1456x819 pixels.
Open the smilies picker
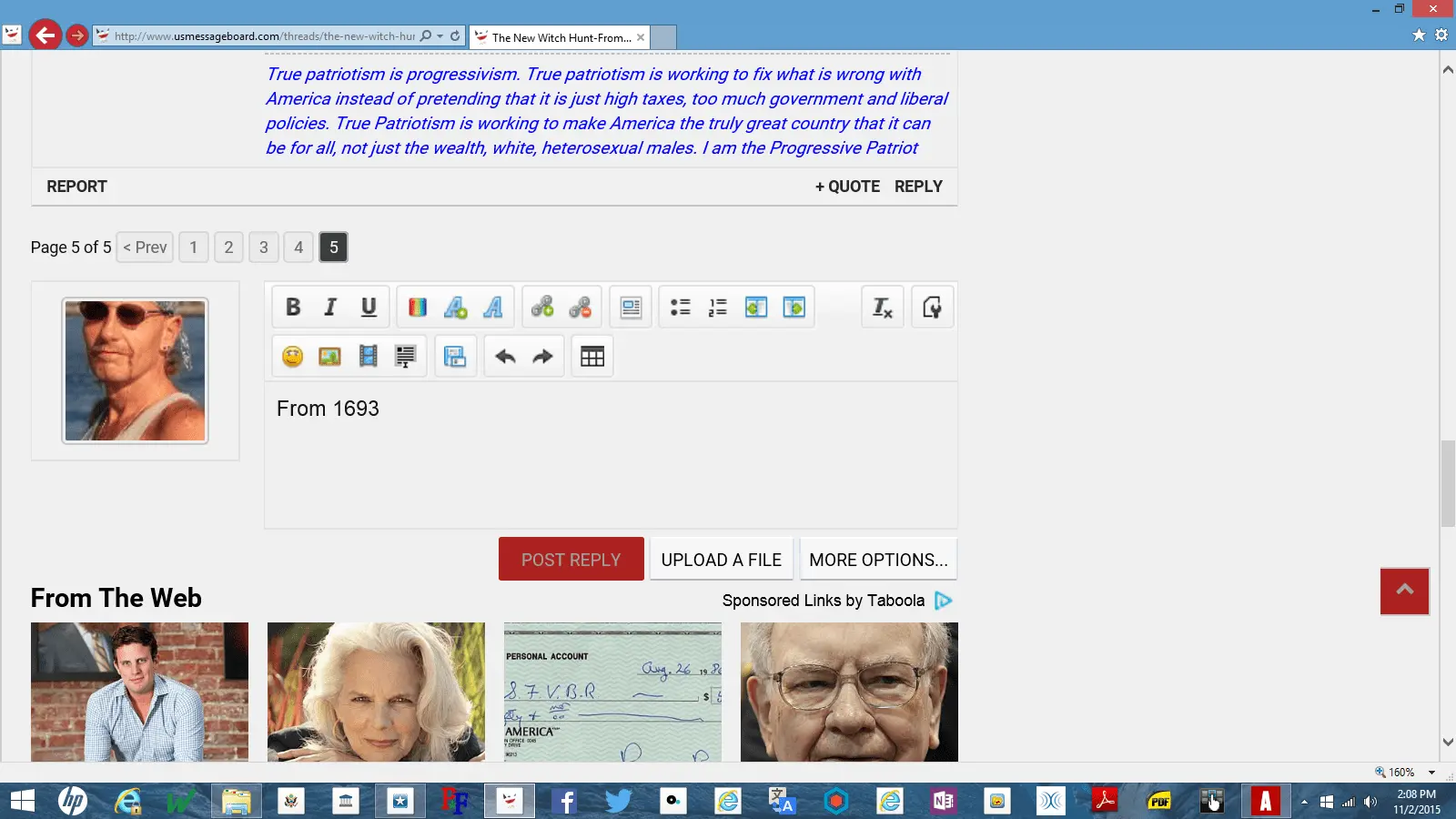[x=292, y=357]
